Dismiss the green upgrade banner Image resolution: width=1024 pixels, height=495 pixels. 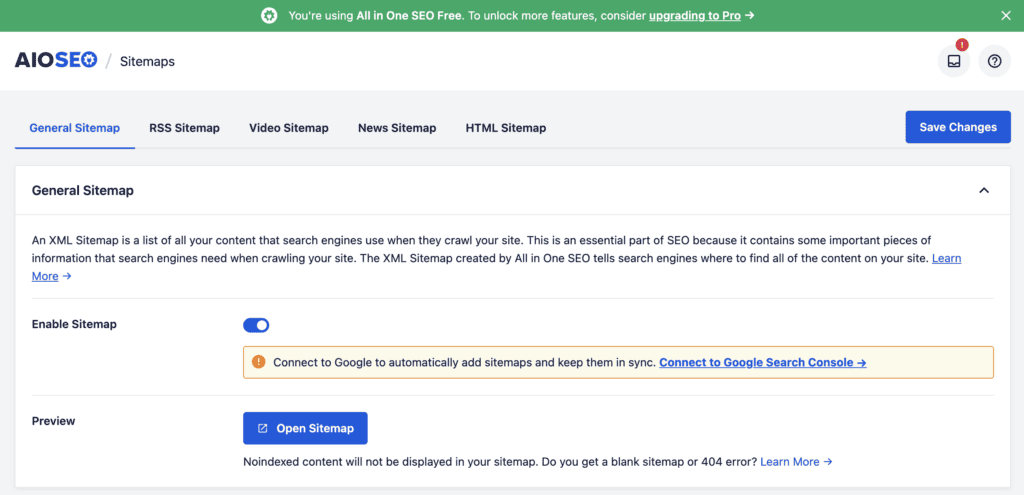point(1006,16)
